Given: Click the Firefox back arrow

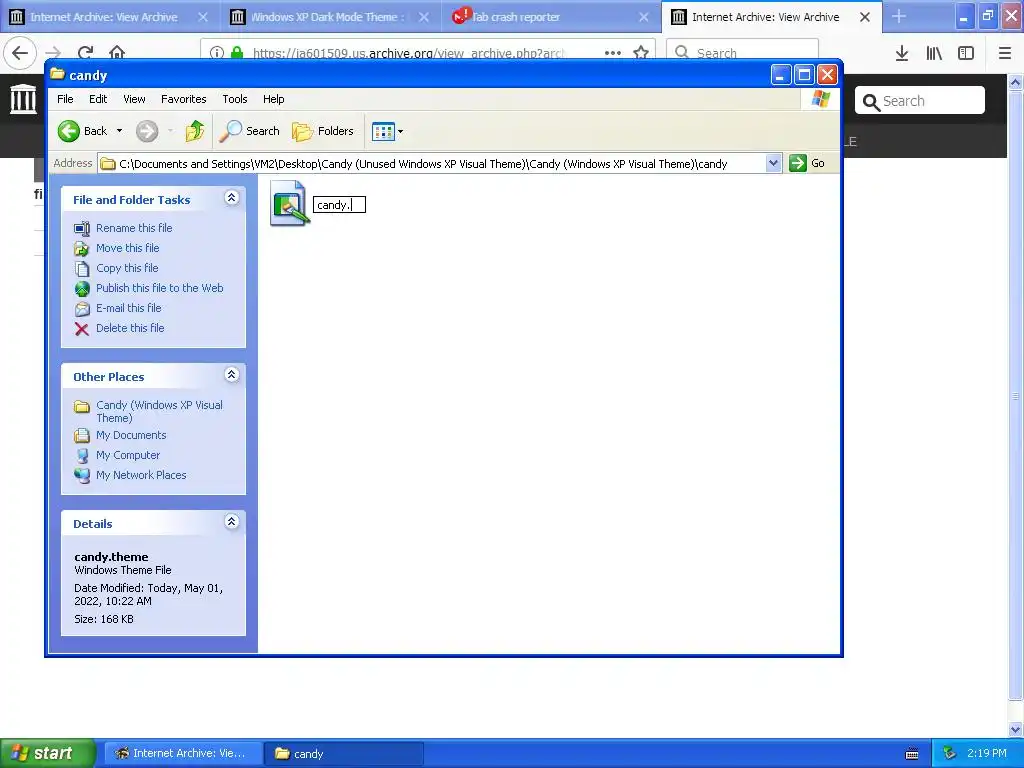Looking at the screenshot, I should tap(20, 53).
